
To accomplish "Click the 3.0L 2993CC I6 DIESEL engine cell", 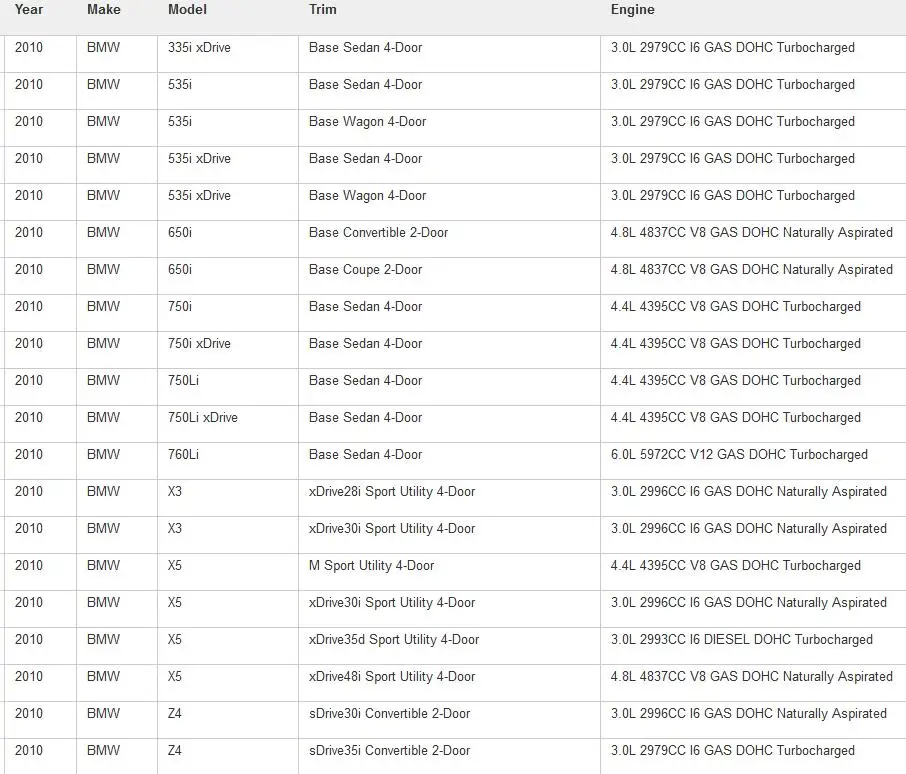I will pos(741,639).
